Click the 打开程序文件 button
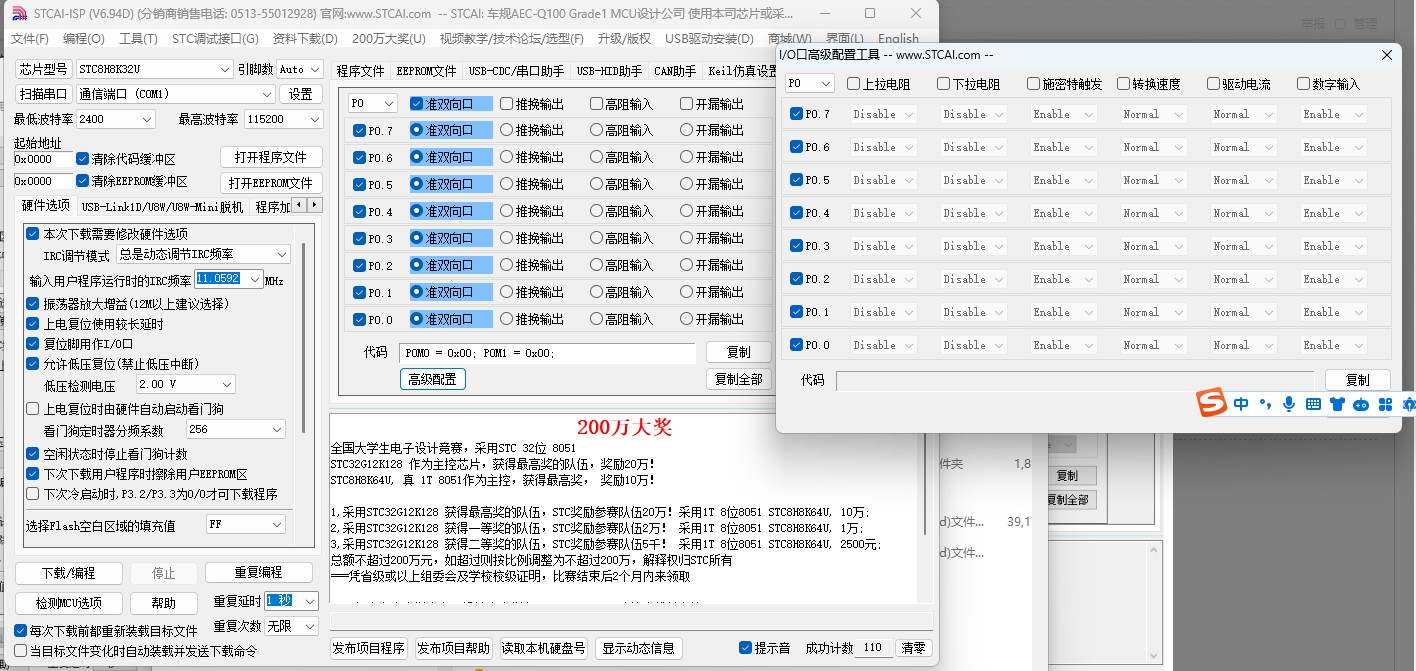The image size is (1416, 671). pyautogui.click(x=271, y=157)
